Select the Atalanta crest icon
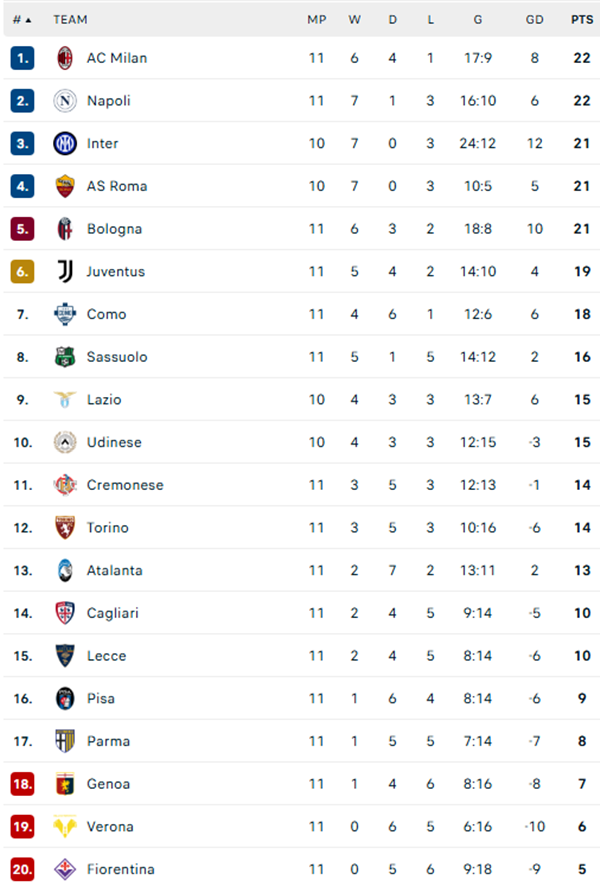The image size is (600, 886). (x=63, y=570)
